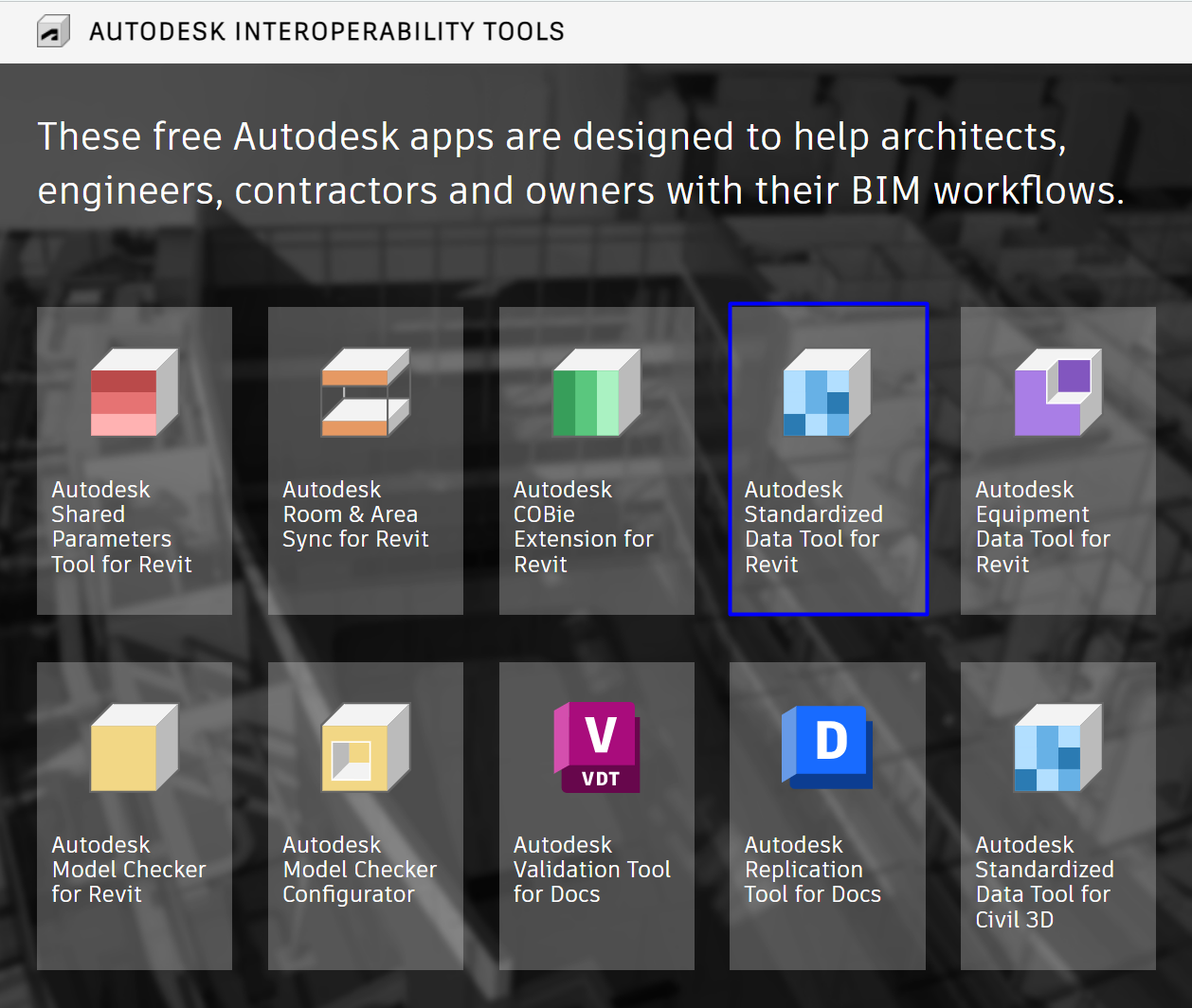Open Autodesk Validation Tool for Docs label
This screenshot has width=1192, height=1008.
point(592,870)
